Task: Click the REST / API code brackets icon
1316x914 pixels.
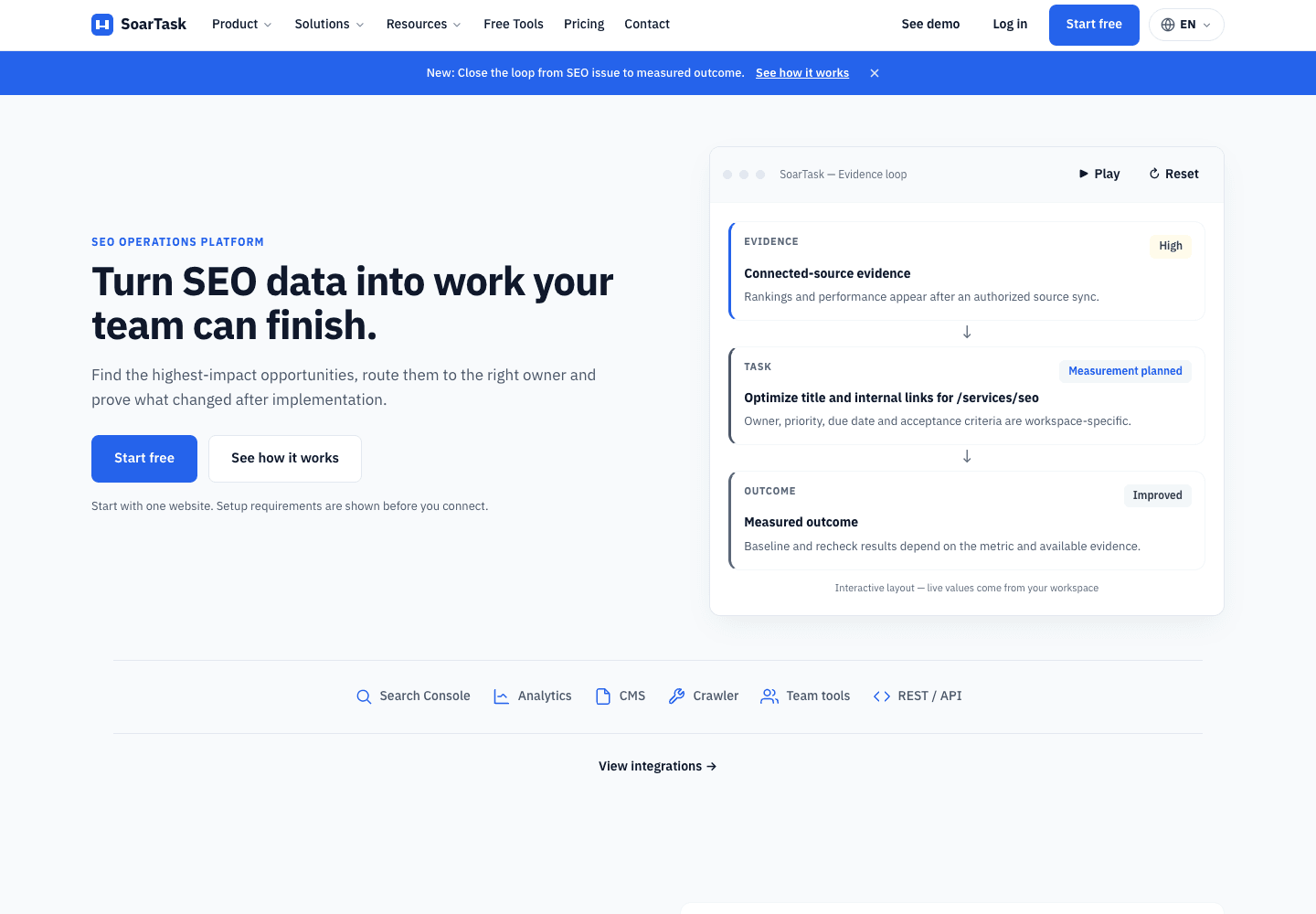Action: pyautogui.click(x=882, y=696)
